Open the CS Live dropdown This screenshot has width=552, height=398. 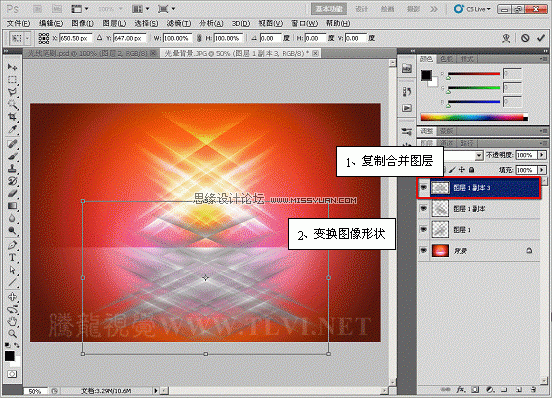click(x=472, y=9)
